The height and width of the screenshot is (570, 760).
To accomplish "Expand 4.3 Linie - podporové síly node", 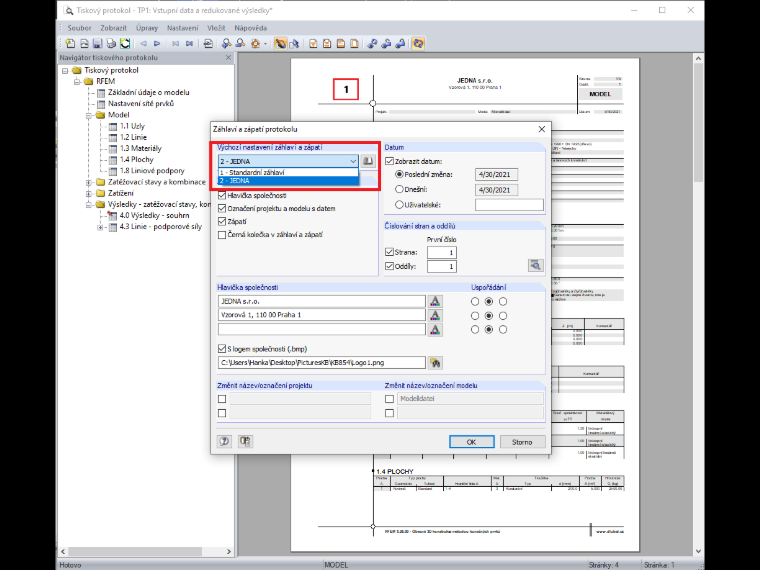I will 100,227.
